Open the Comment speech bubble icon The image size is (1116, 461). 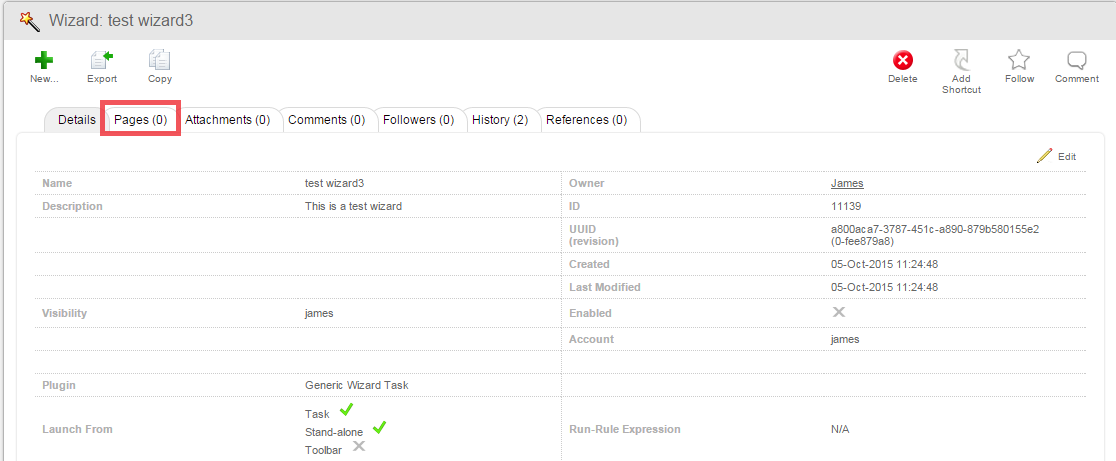coord(1077,61)
